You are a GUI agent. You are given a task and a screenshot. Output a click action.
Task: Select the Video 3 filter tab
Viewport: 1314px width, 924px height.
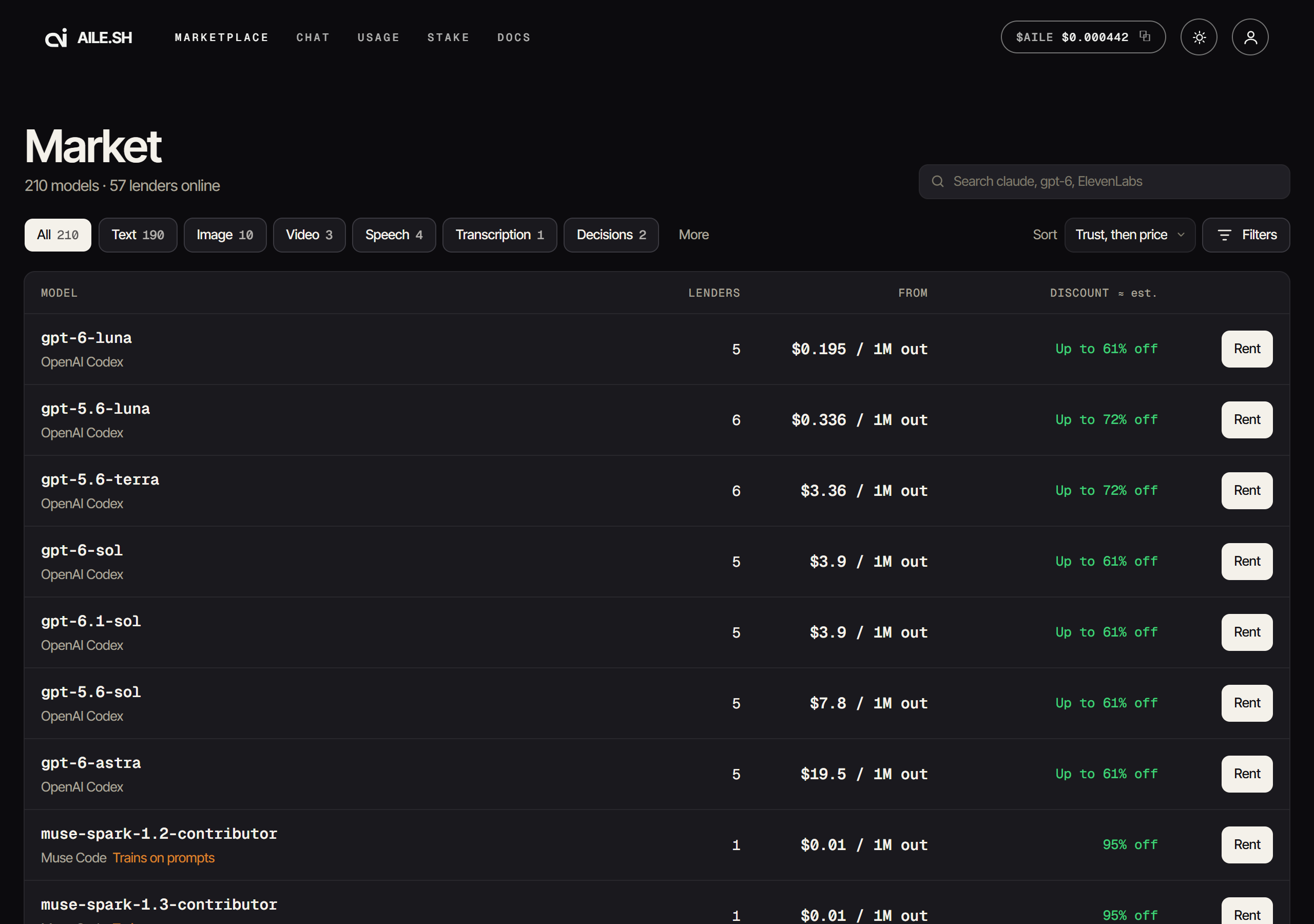coord(309,235)
